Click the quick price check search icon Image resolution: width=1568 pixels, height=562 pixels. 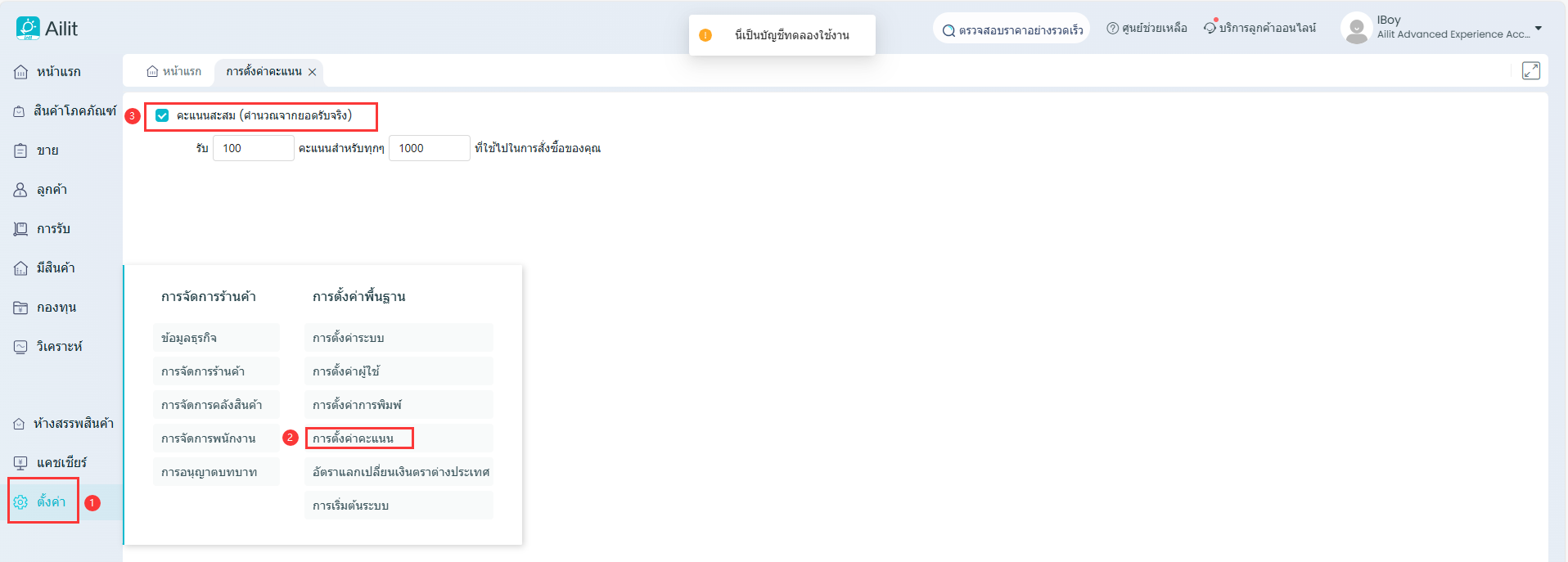coord(948,31)
